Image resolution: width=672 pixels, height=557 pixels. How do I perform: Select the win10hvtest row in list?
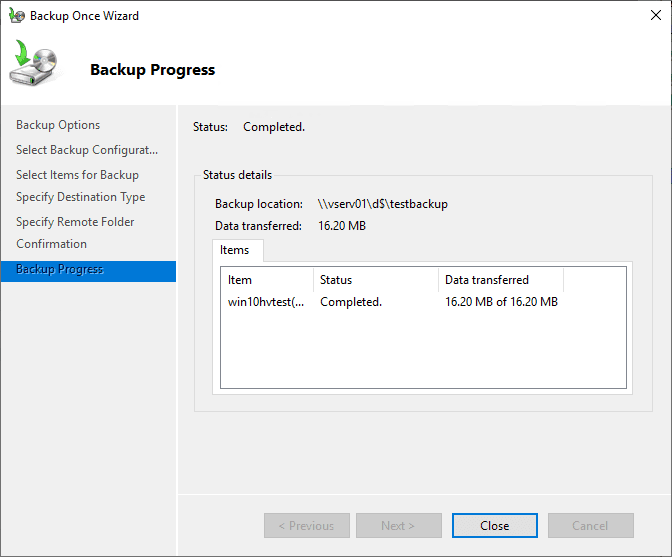(x=267, y=302)
